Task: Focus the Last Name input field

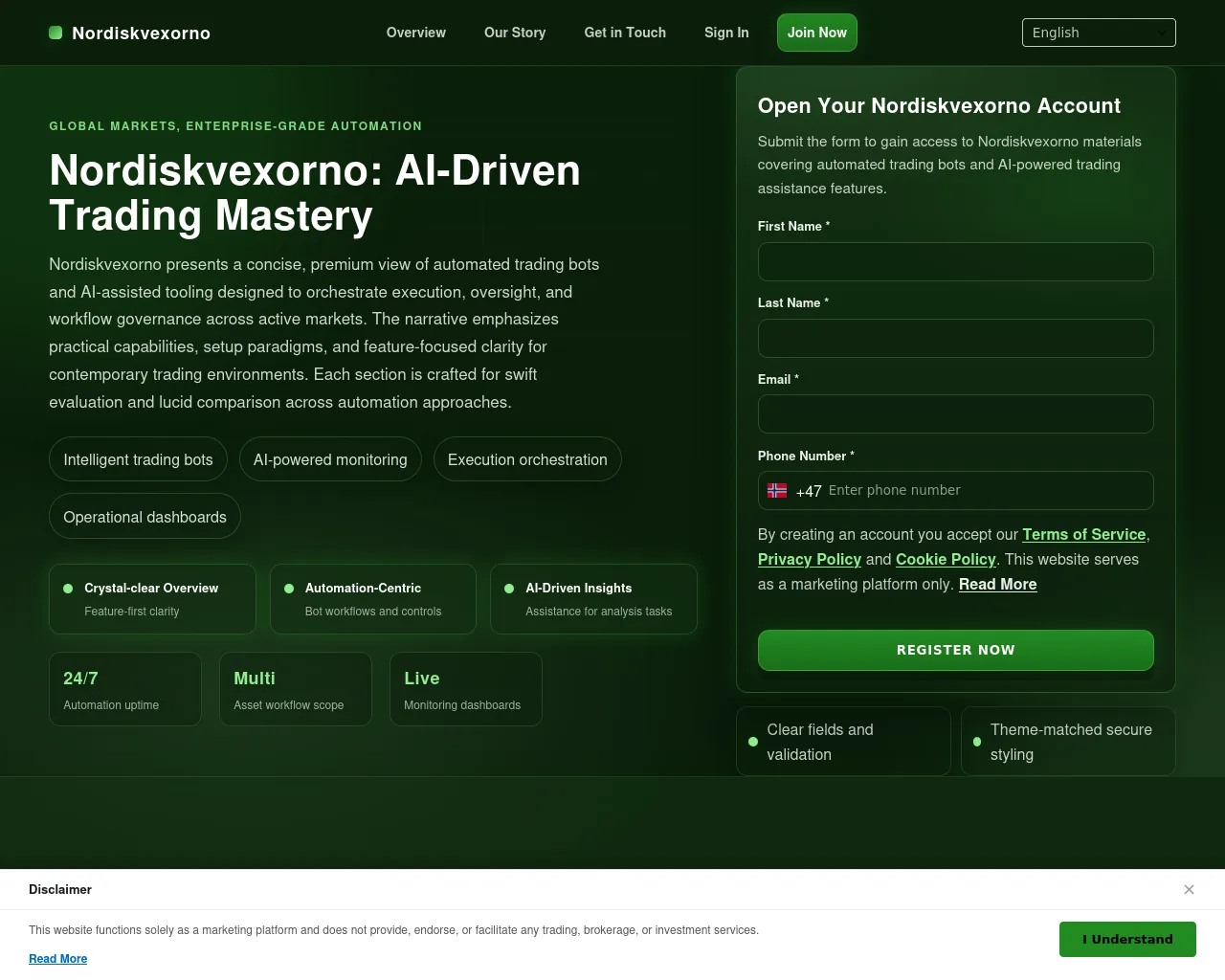Action: (x=956, y=338)
